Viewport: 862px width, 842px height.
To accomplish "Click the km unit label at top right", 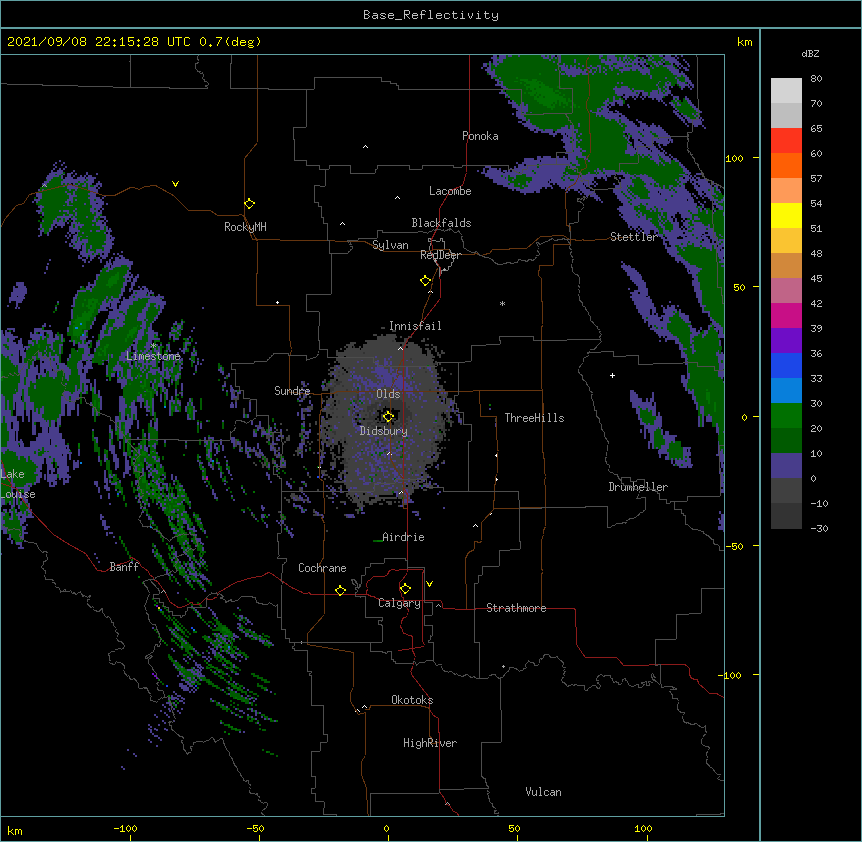I will tap(745, 42).
